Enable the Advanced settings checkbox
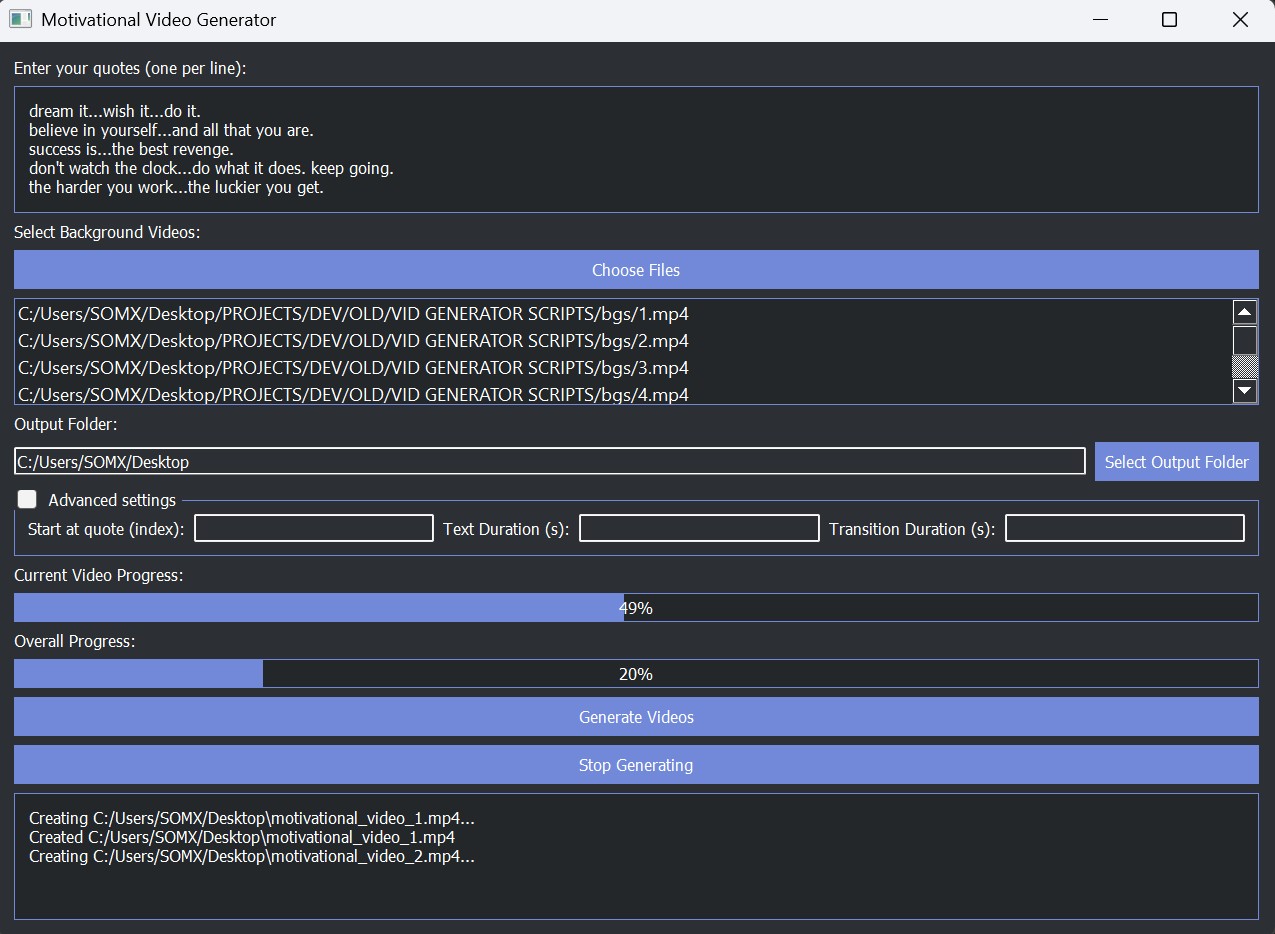 [x=27, y=499]
